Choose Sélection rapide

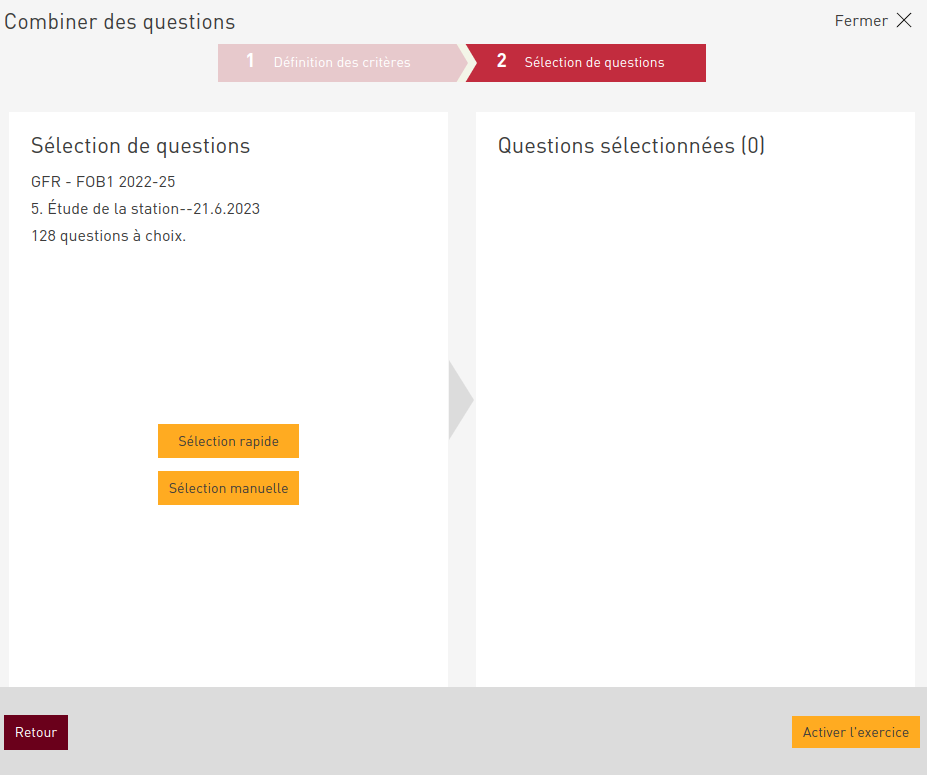[228, 441]
